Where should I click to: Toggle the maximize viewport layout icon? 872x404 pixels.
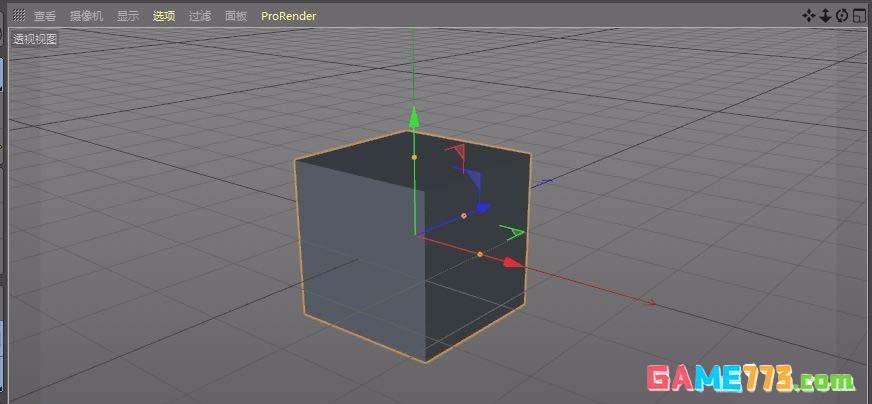point(858,15)
